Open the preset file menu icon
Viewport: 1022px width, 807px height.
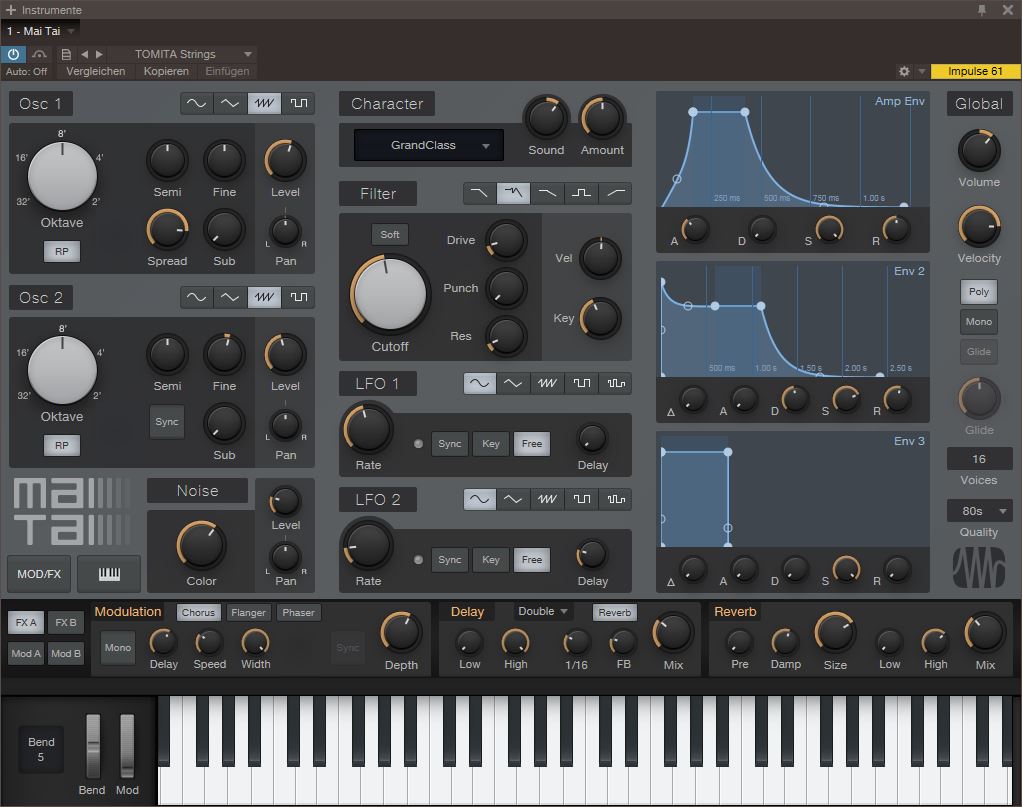[x=66, y=54]
